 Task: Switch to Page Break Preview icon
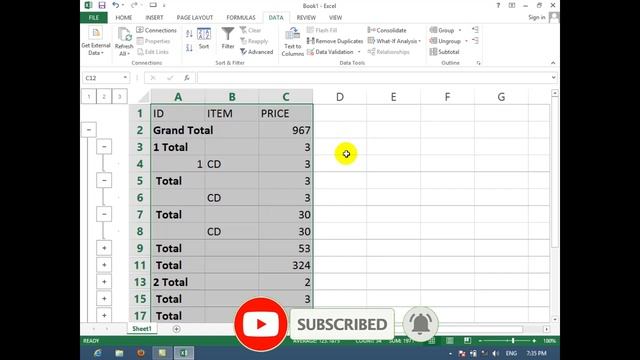coord(467,341)
